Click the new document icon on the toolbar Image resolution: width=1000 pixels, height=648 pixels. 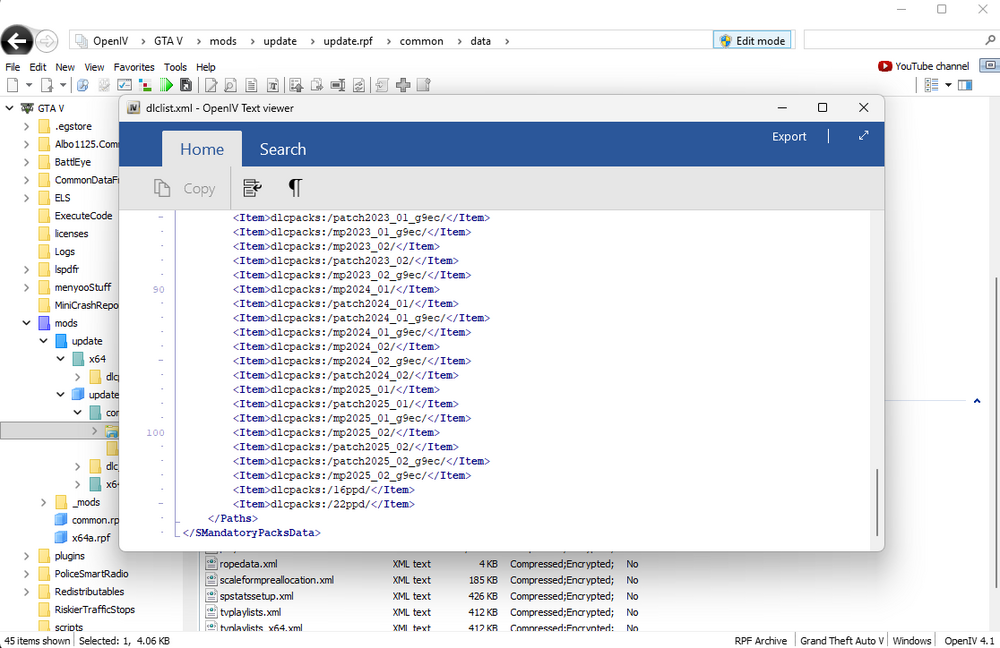click(x=12, y=85)
